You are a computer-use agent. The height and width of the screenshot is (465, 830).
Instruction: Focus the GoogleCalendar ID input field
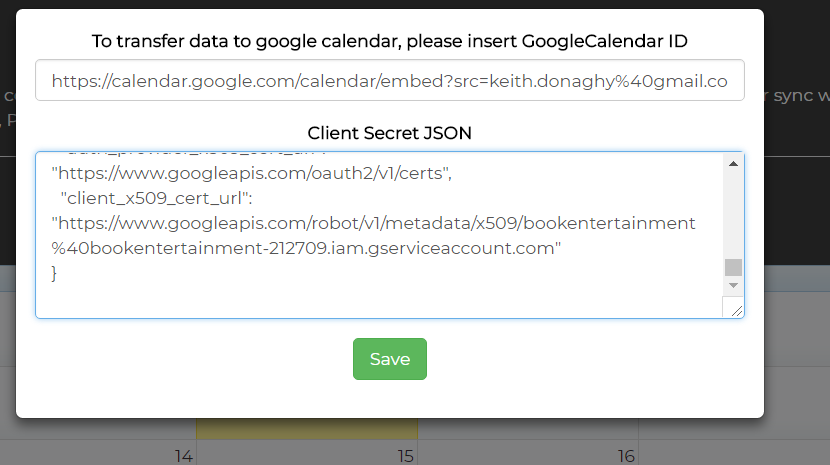tap(390, 81)
